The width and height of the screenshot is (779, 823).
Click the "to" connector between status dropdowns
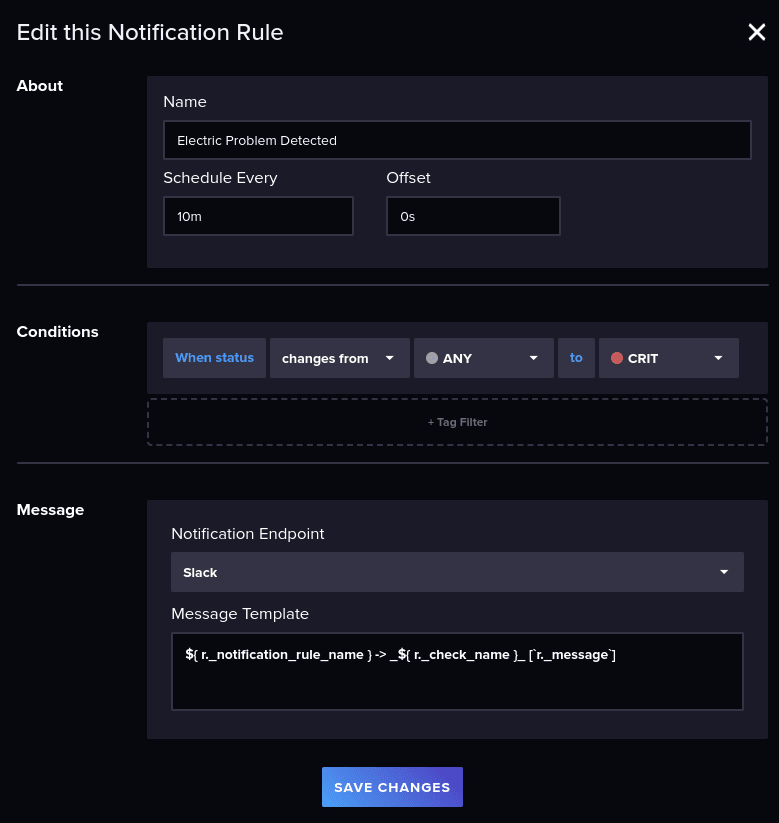click(576, 357)
